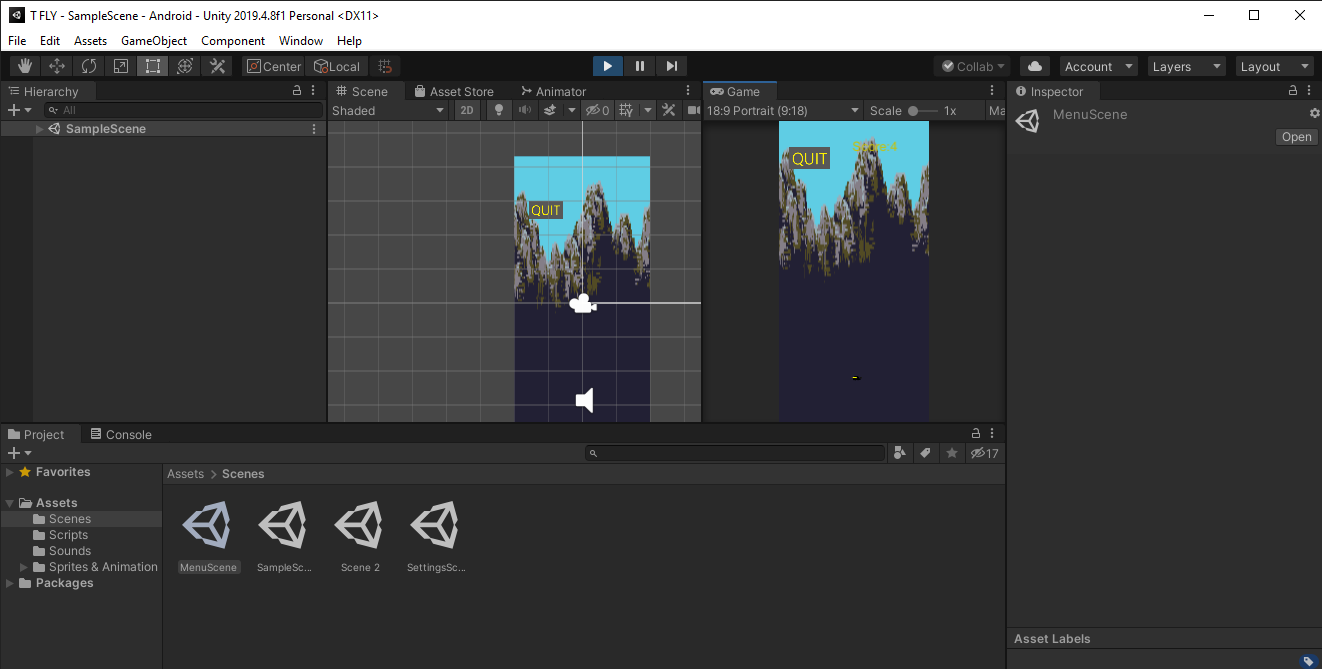Viewport: 1322px width, 669px height.
Task: Click the Center pivot toggle button
Action: click(272, 66)
